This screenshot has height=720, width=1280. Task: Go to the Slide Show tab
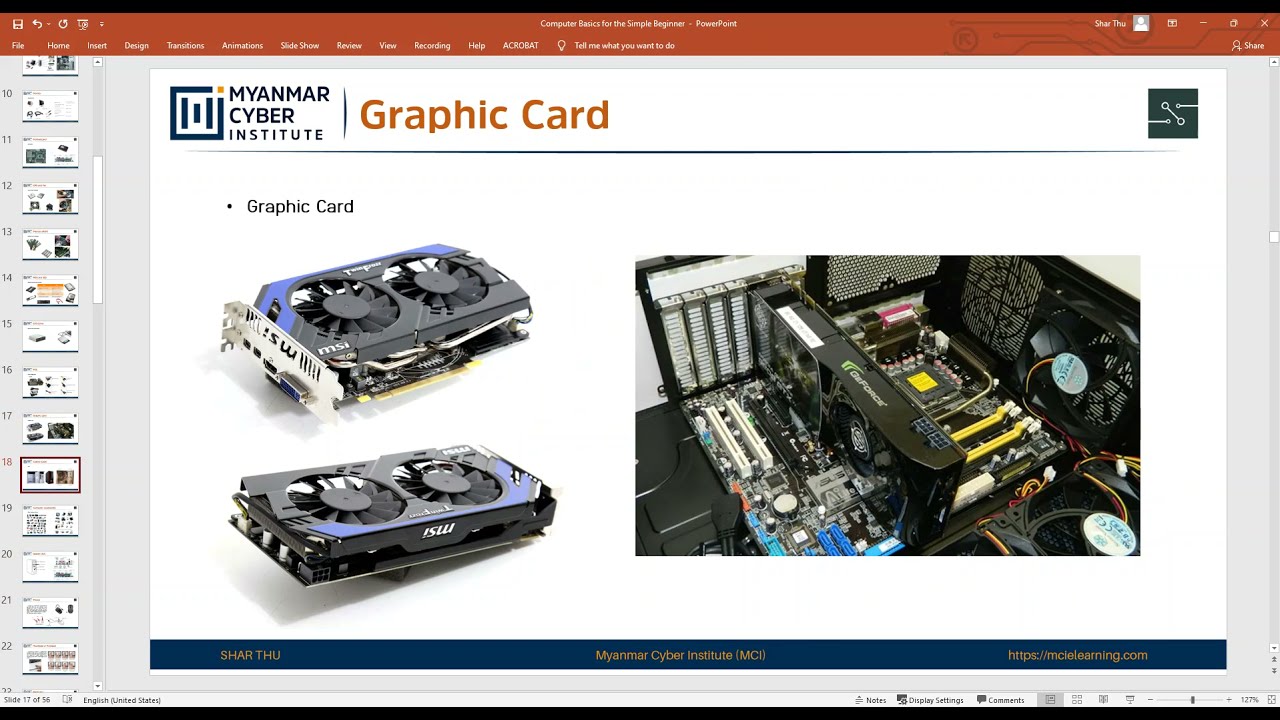[300, 46]
